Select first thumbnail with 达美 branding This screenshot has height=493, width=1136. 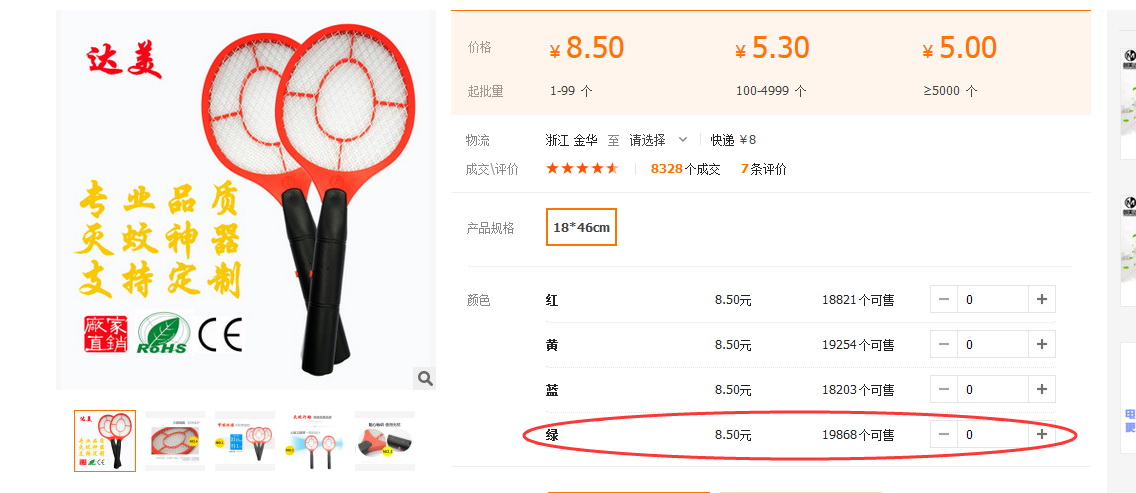(x=104, y=441)
